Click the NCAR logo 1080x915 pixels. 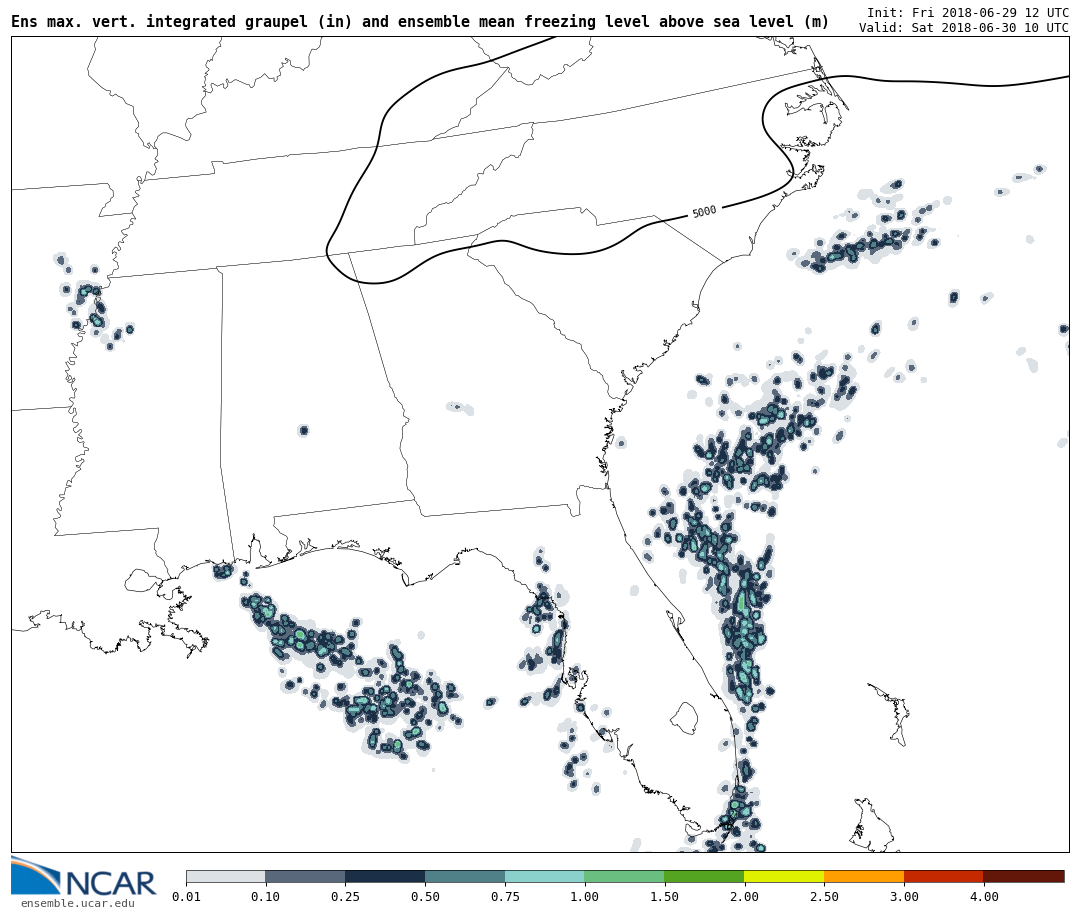pyautogui.click(x=83, y=877)
